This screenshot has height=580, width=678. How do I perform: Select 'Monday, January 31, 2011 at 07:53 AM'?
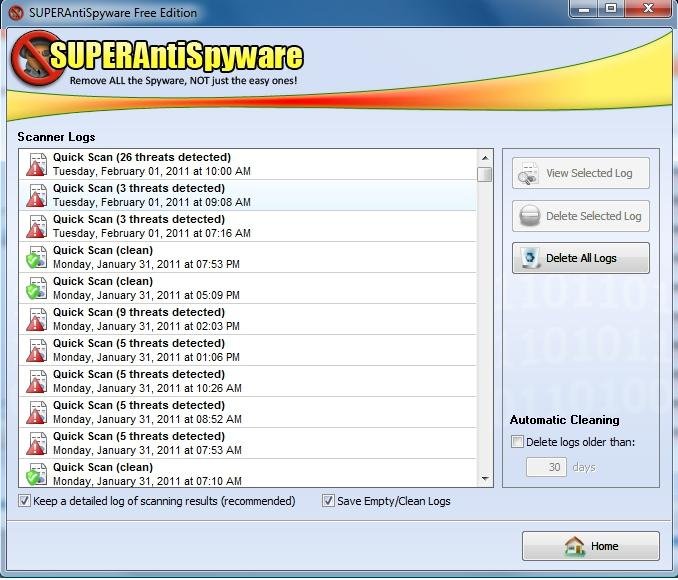pyautogui.click(x=147, y=450)
